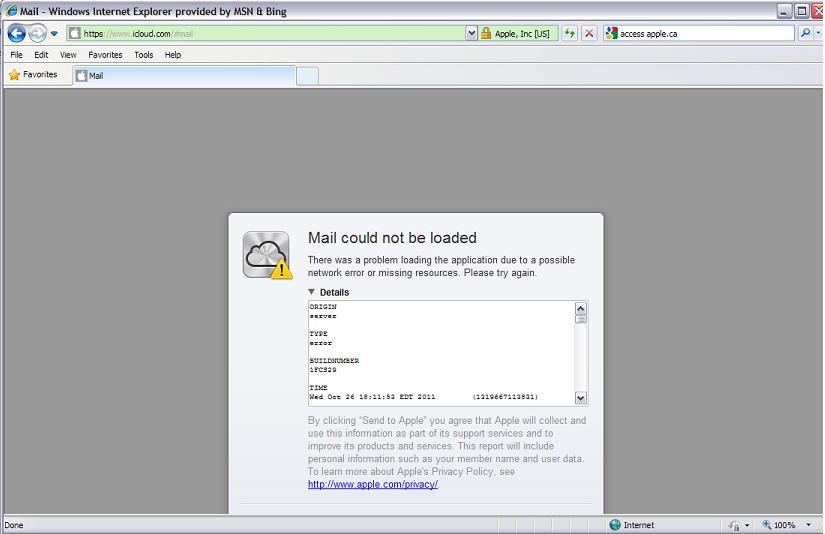Image resolution: width=825 pixels, height=534 pixels.
Task: Expand the address bar history dropdown
Action: click(471, 34)
